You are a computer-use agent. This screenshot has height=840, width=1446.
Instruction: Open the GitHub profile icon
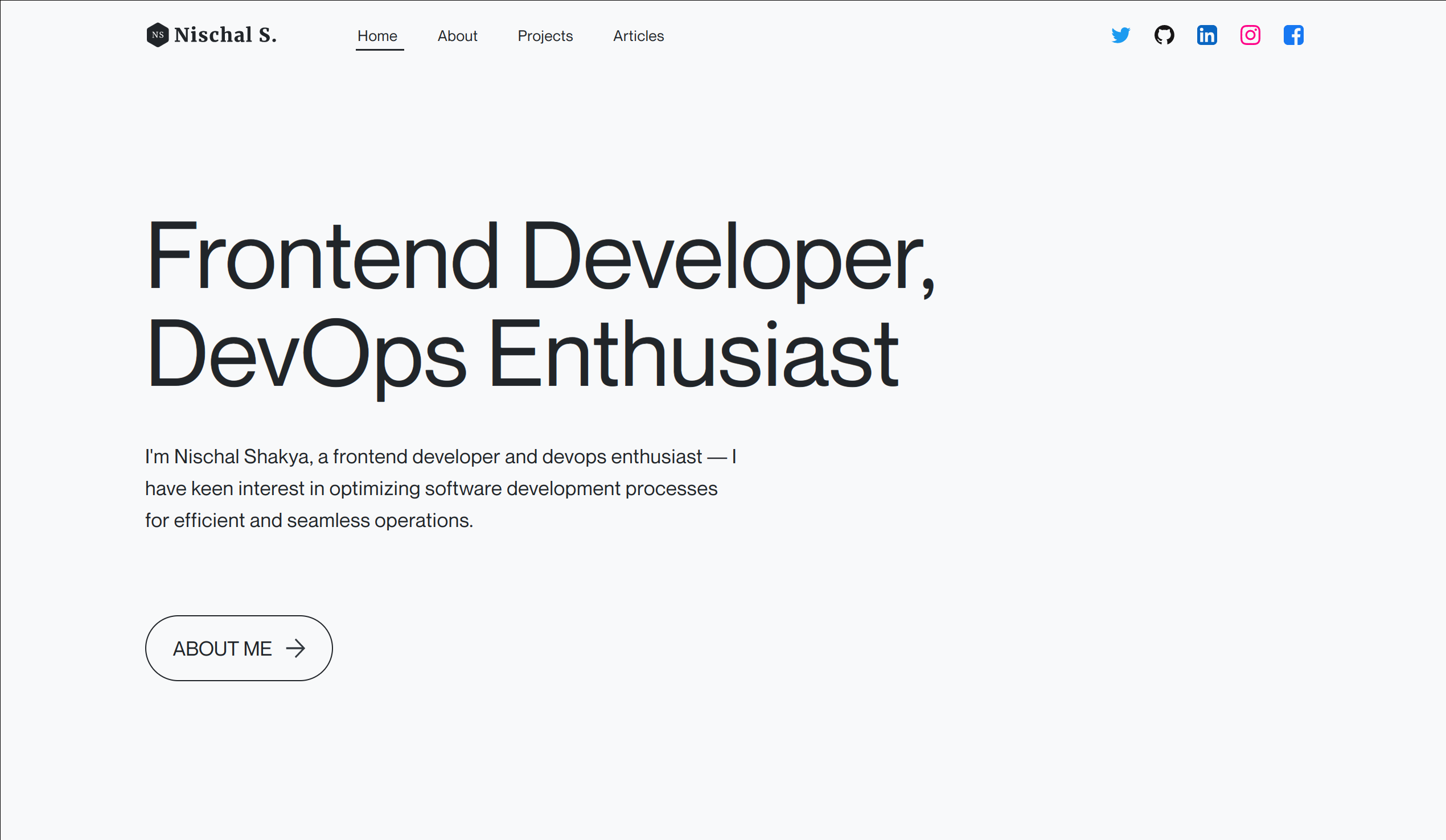click(1164, 36)
